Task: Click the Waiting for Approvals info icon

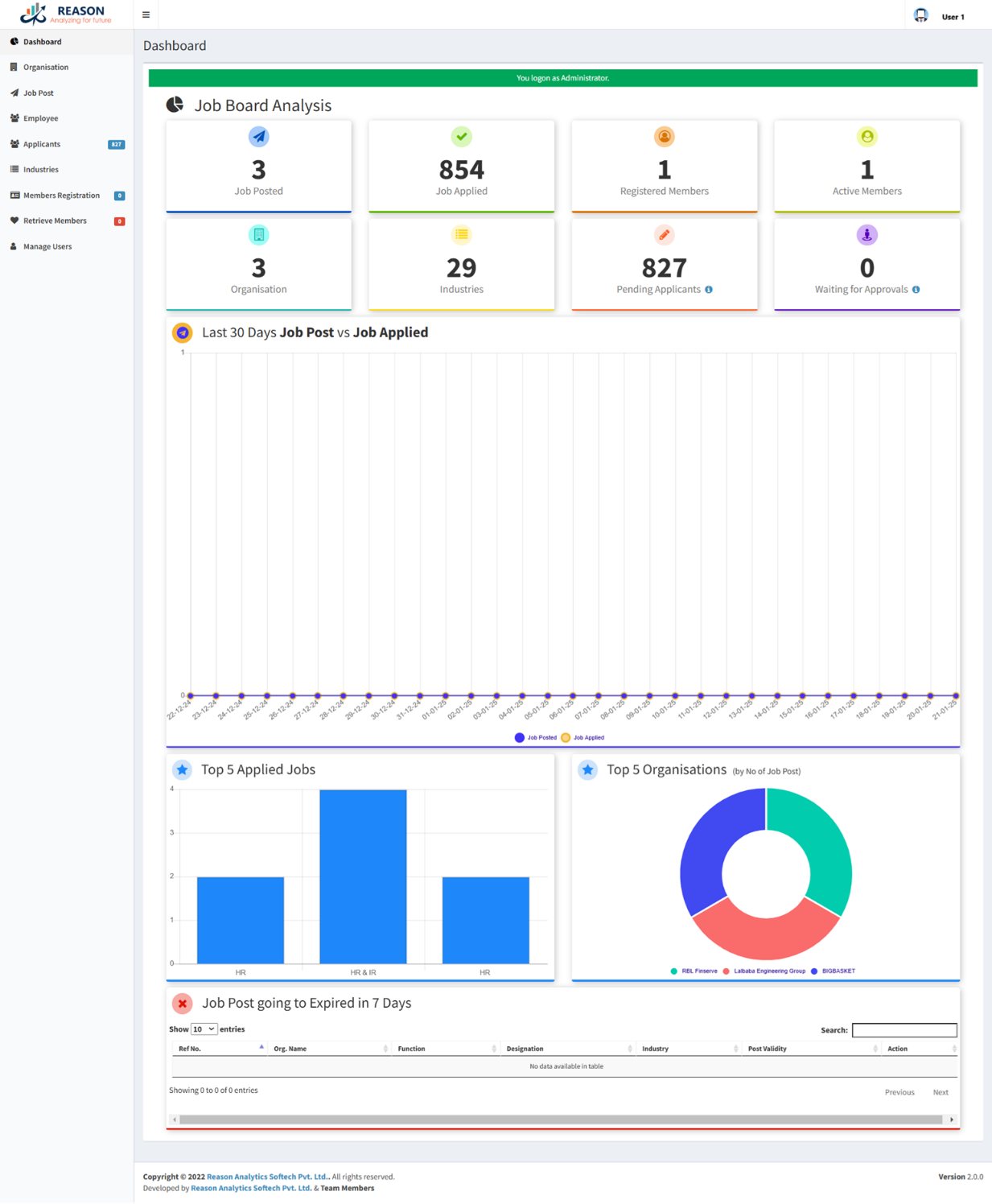Action: [916, 290]
